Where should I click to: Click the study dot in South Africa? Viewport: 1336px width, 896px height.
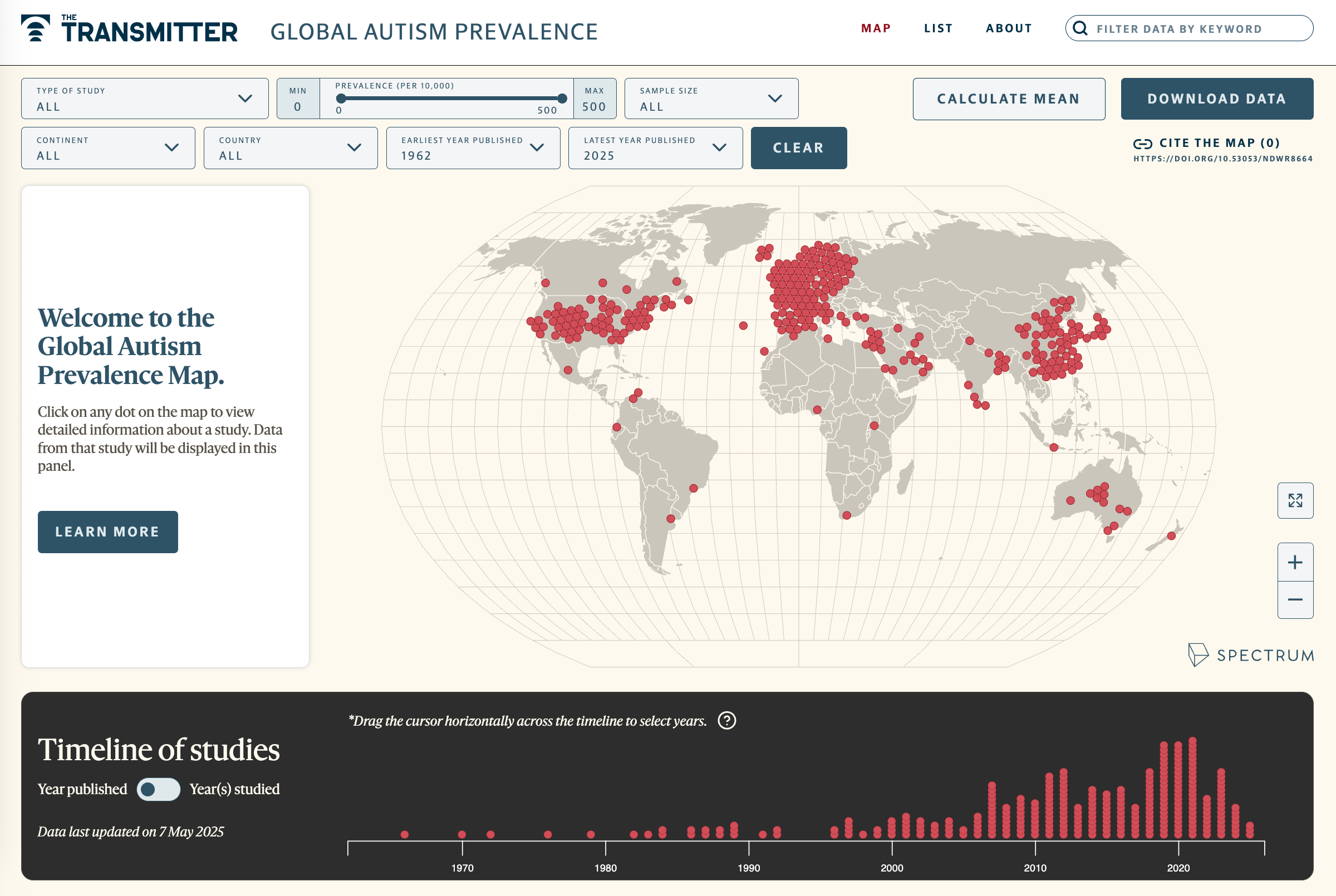pos(847,515)
